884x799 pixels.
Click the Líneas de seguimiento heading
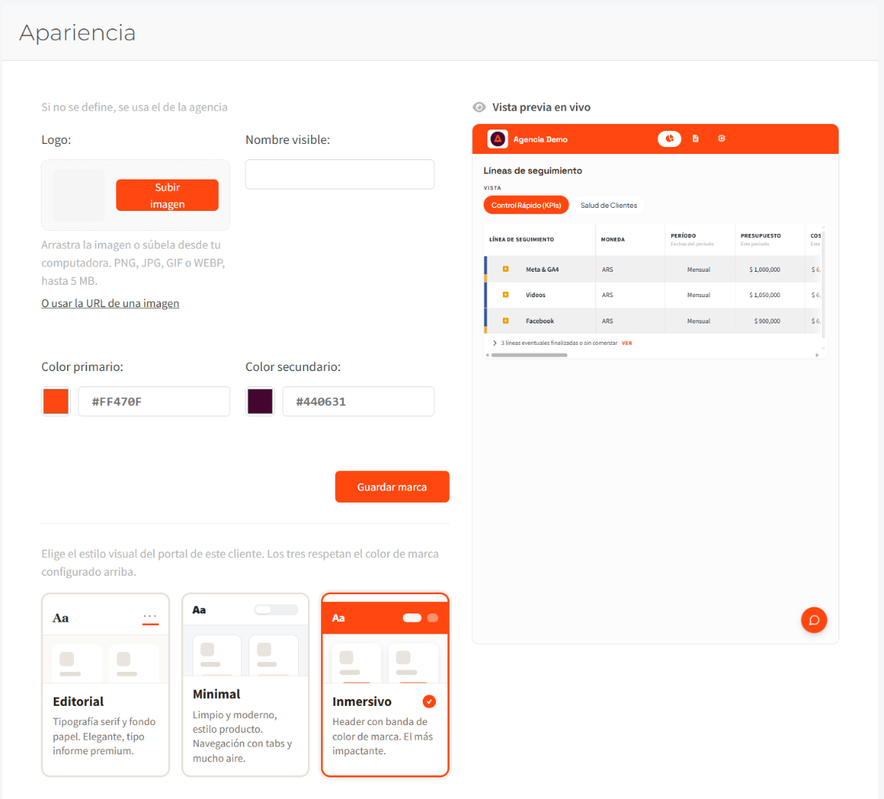[532, 170]
